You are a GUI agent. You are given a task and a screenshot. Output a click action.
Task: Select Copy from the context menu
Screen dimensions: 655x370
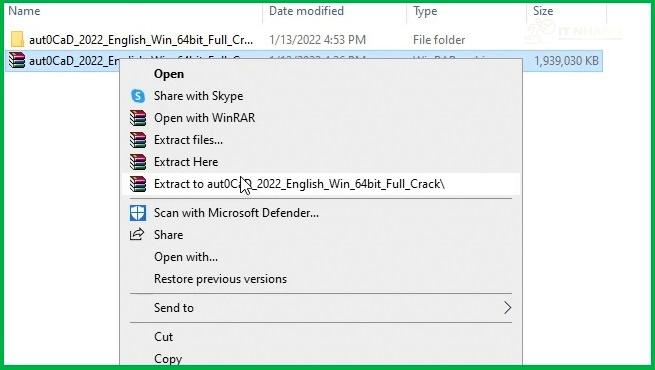pos(168,359)
